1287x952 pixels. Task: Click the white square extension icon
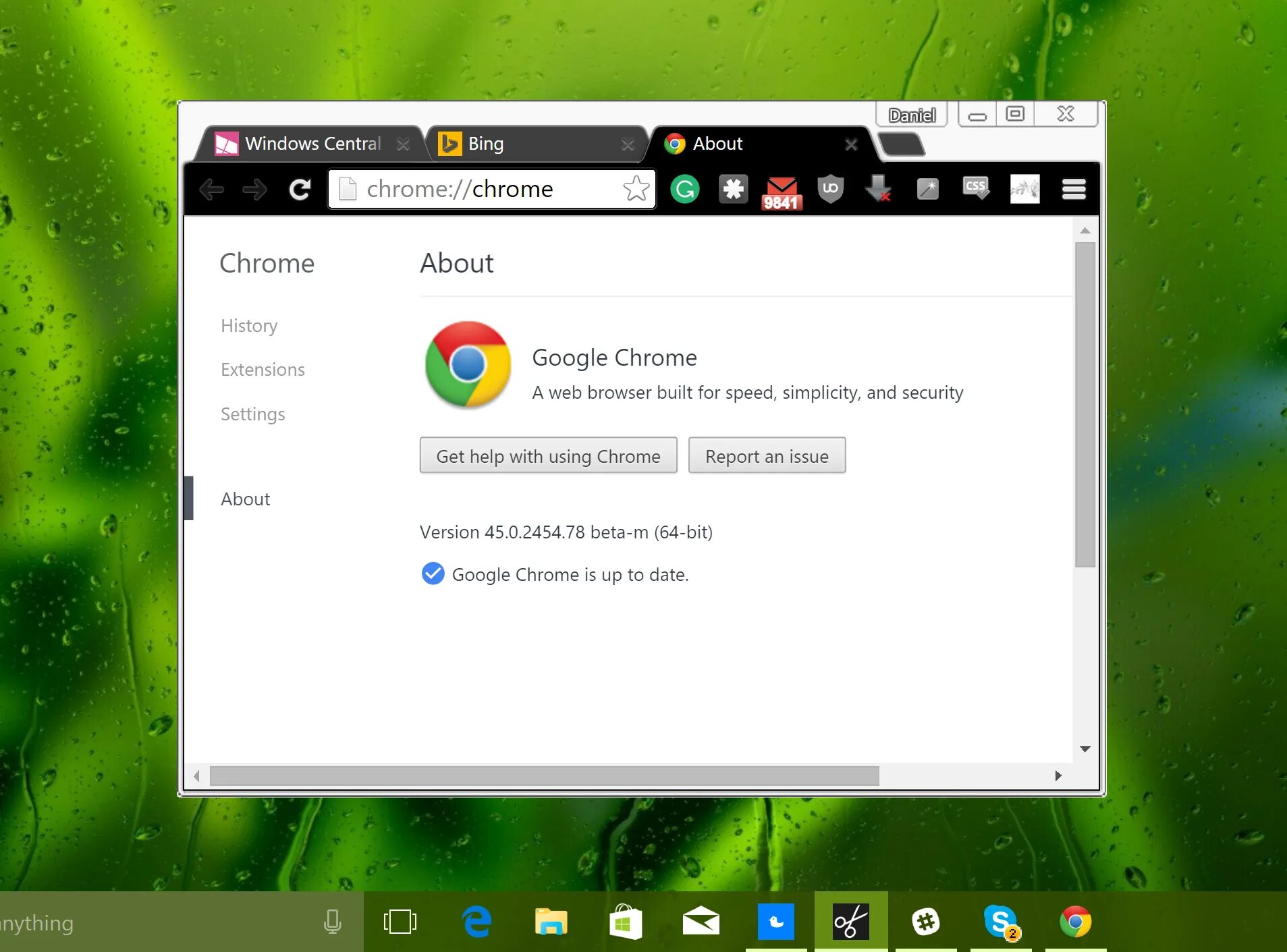tap(1024, 189)
